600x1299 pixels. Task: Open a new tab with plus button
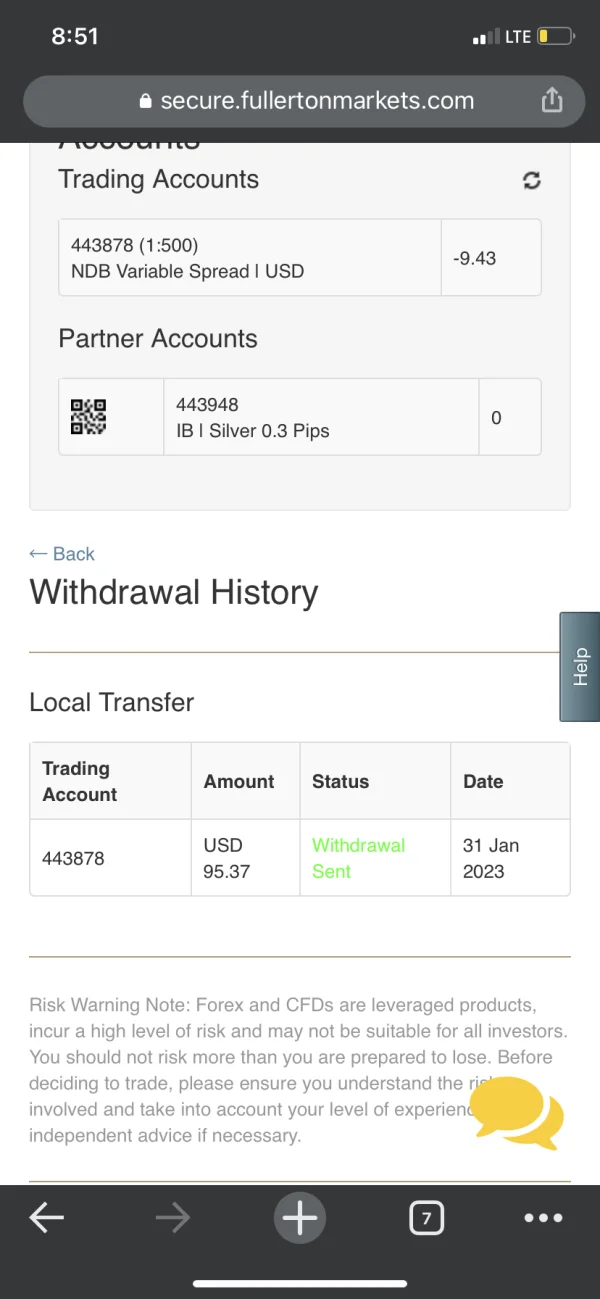[x=299, y=1217]
